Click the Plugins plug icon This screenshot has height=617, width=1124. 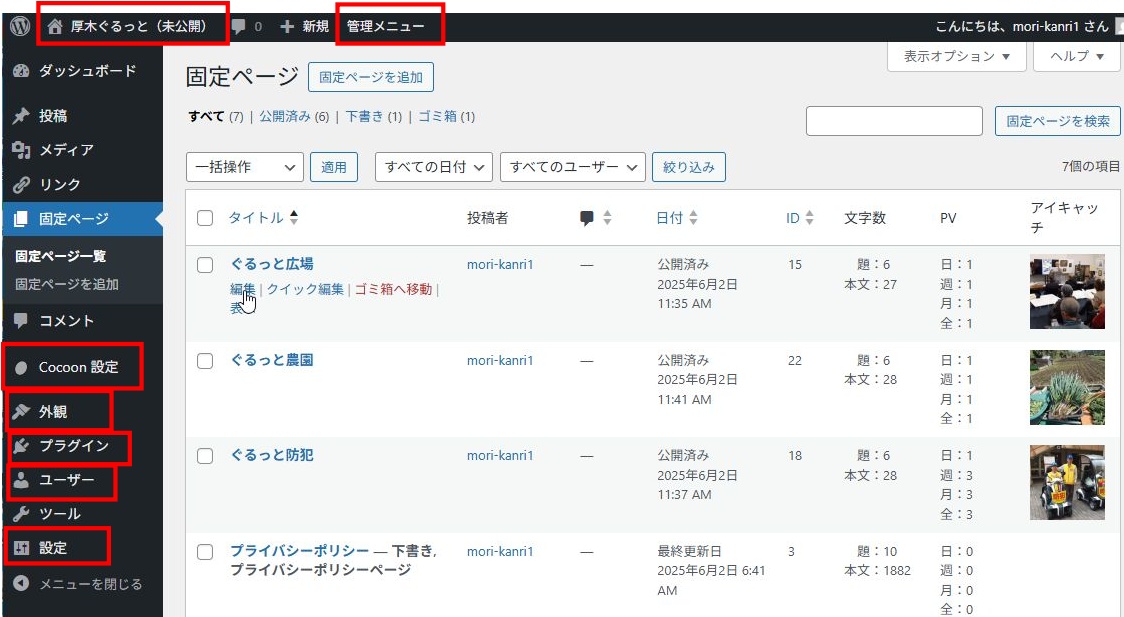(x=21, y=446)
